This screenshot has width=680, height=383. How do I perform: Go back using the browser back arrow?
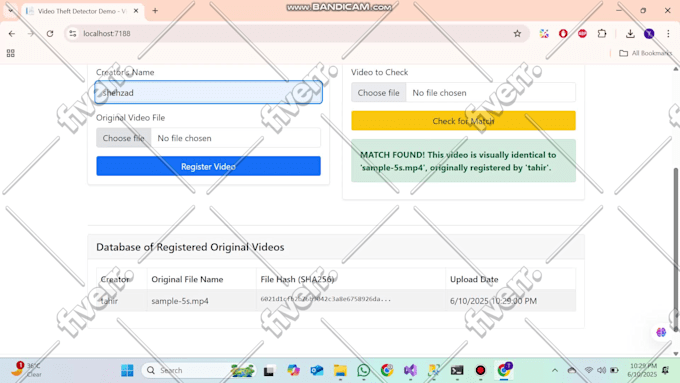coord(12,33)
